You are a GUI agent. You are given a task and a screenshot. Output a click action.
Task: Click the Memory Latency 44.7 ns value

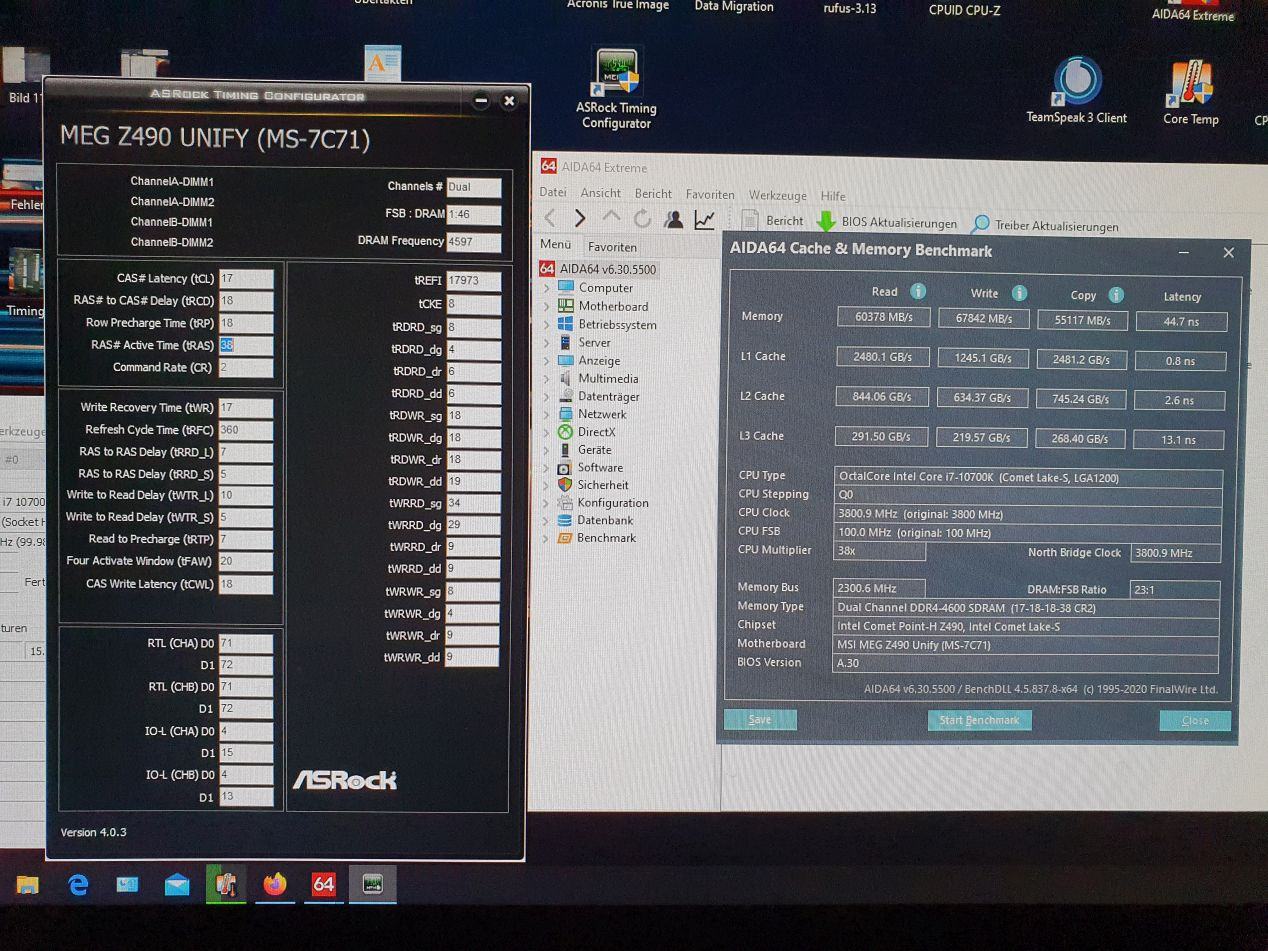(1180, 322)
